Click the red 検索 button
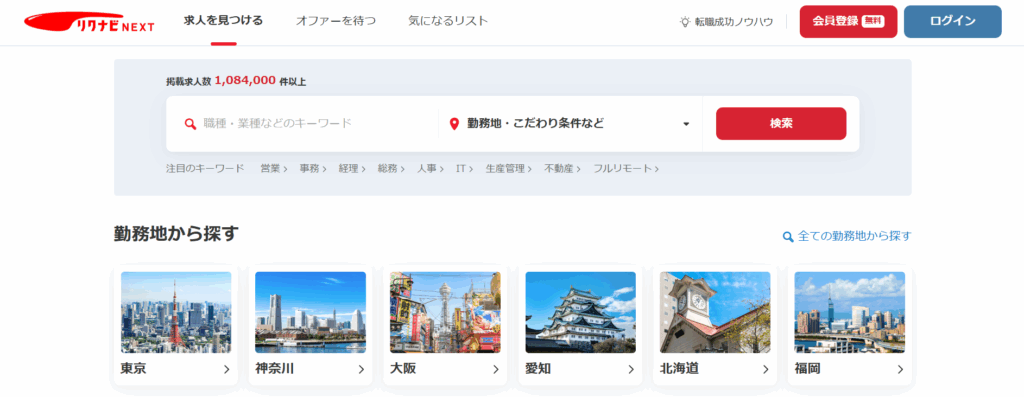Image resolution: width=1024 pixels, height=397 pixels. 781,123
